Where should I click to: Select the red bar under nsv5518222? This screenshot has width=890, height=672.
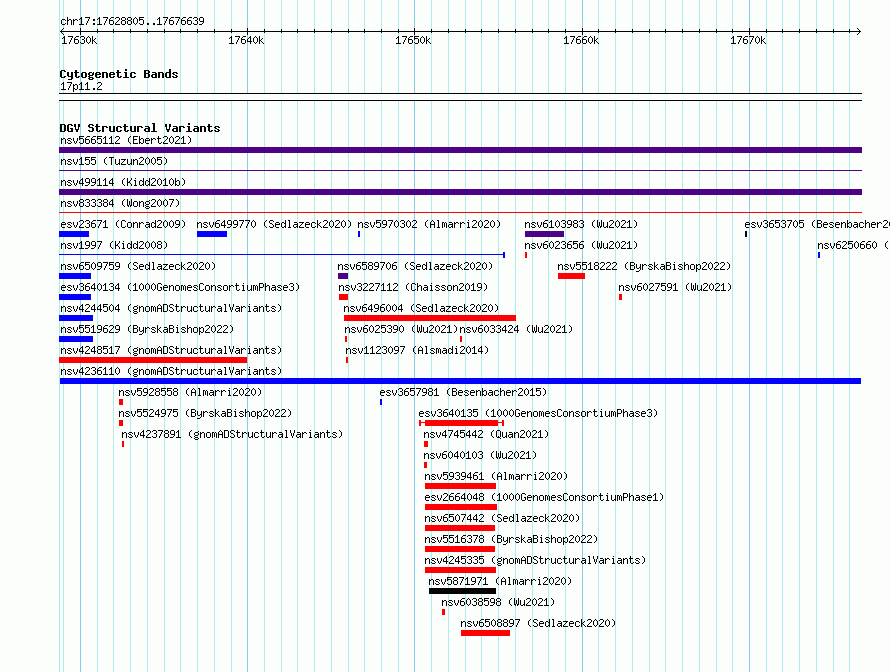tap(571, 276)
